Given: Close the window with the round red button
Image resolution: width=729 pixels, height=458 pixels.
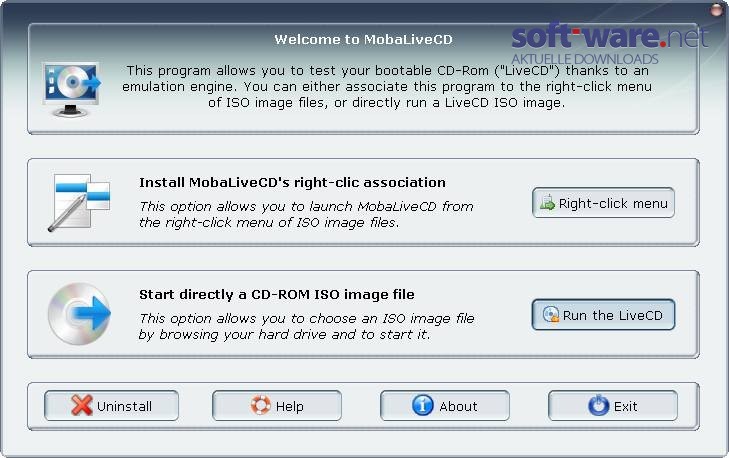Looking at the screenshot, I should point(716,10).
